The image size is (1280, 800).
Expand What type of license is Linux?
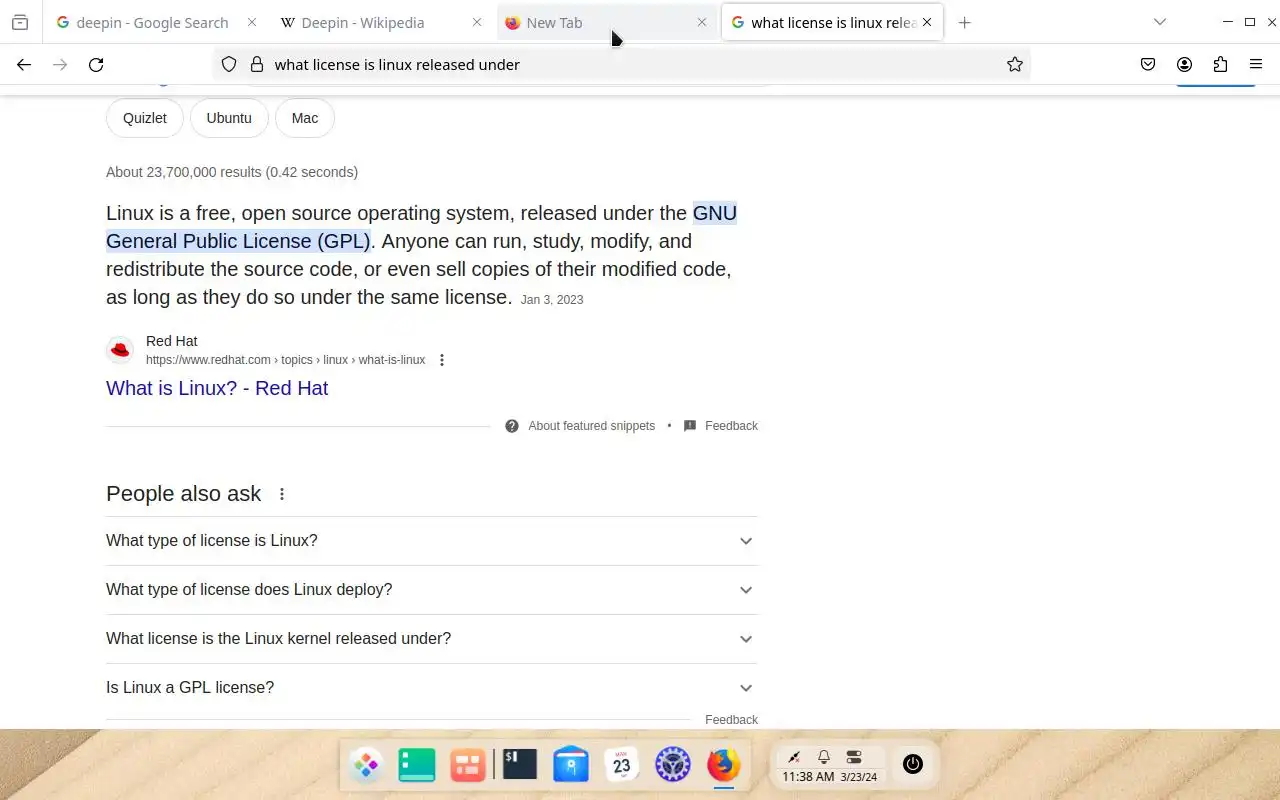(432, 541)
